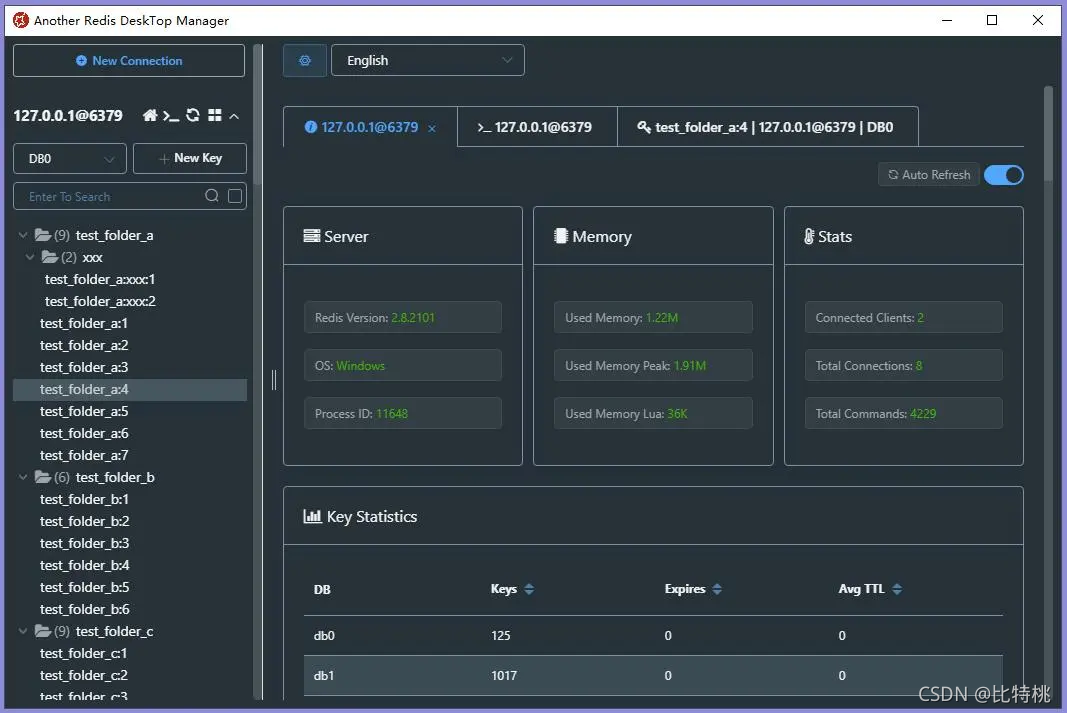The width and height of the screenshot is (1067, 713).
Task: Open the DB0 database dropdown
Action: (70, 159)
